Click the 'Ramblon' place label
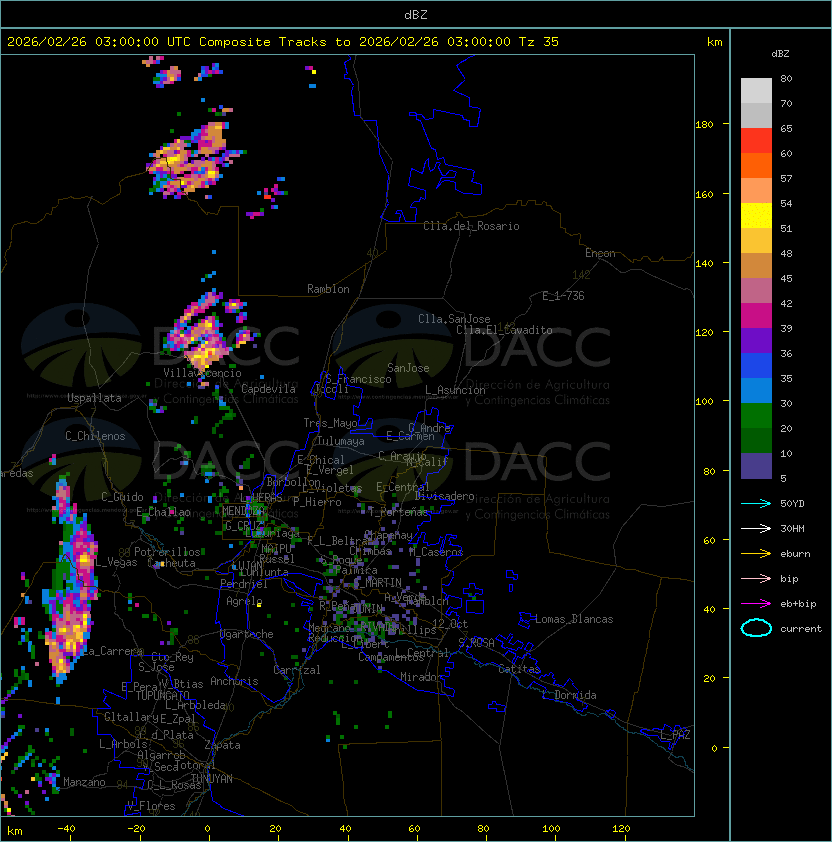 [x=328, y=289]
